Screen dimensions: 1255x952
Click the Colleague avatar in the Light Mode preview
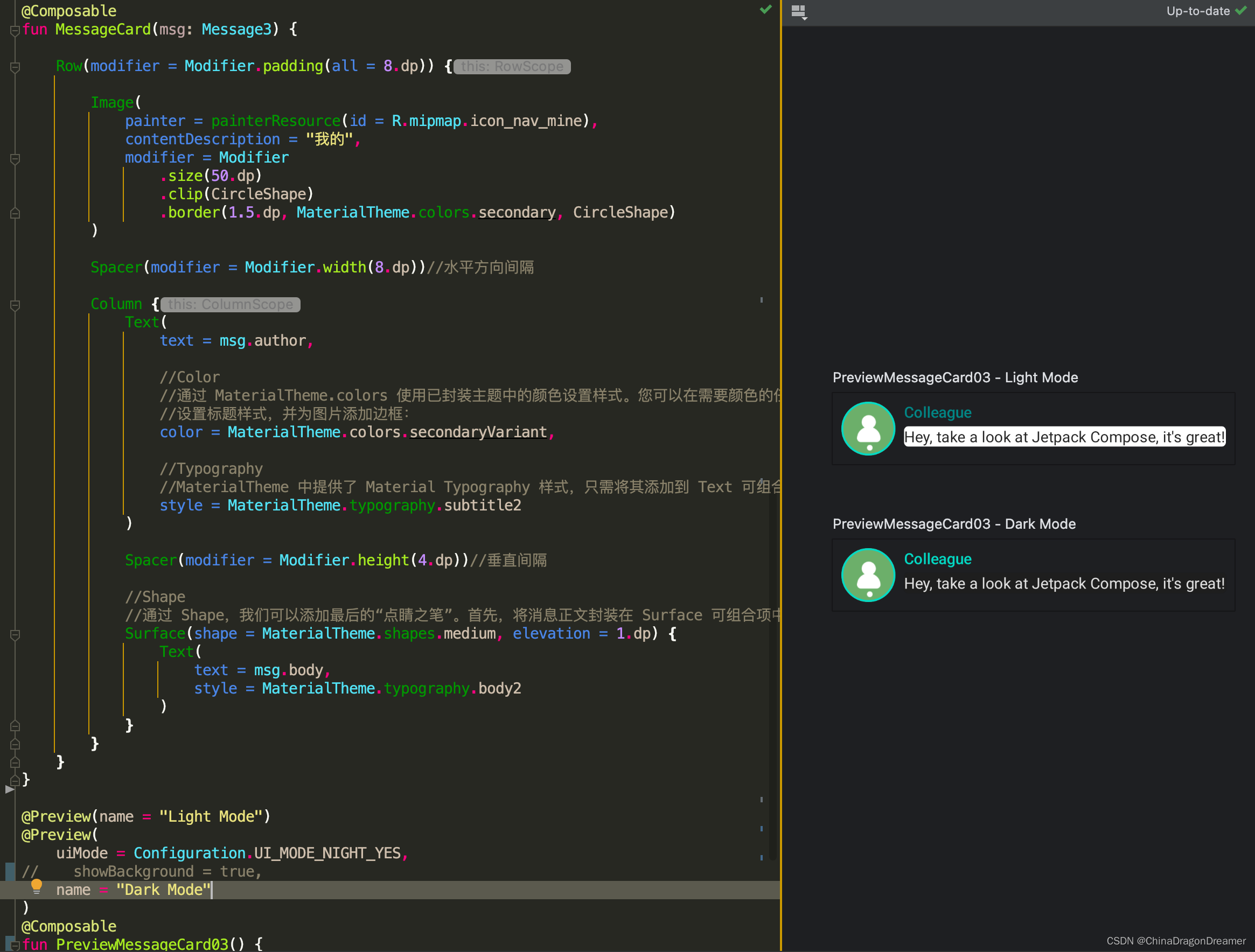868,428
